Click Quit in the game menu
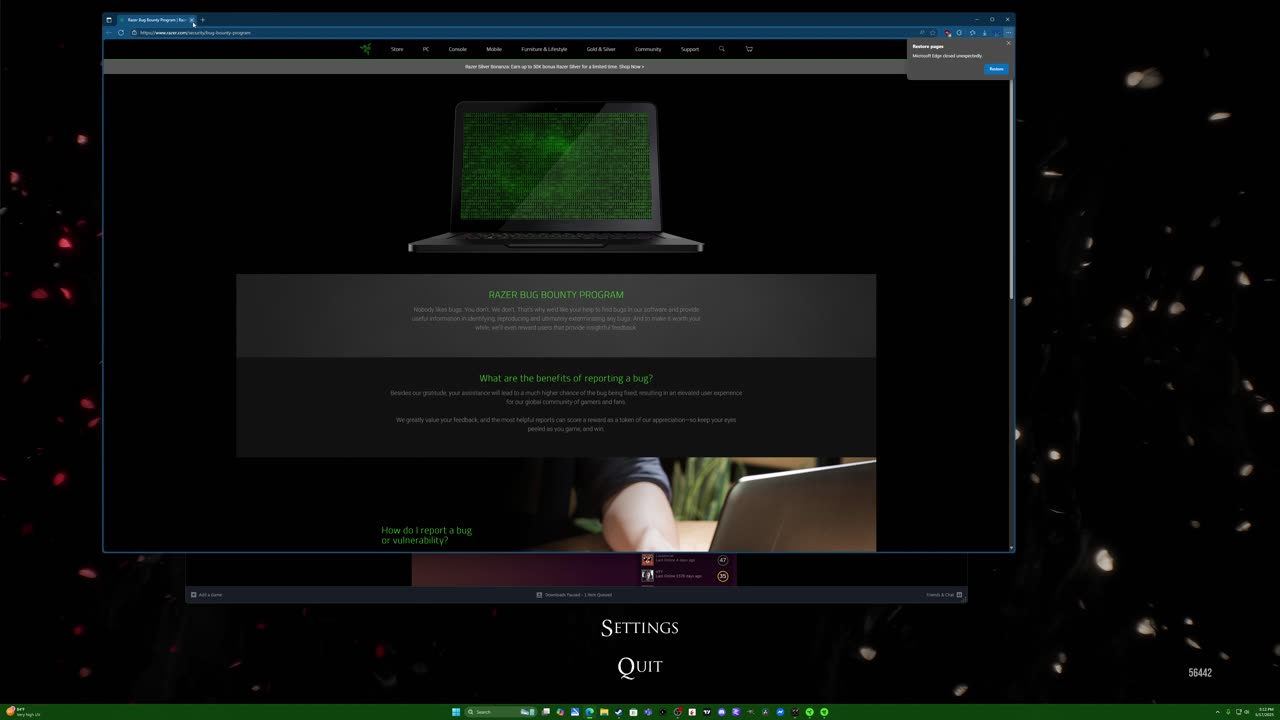This screenshot has height=720, width=1280. pos(640,666)
